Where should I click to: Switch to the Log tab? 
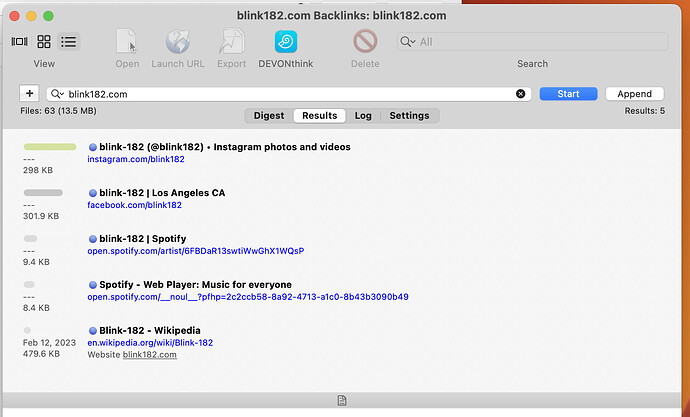(363, 116)
